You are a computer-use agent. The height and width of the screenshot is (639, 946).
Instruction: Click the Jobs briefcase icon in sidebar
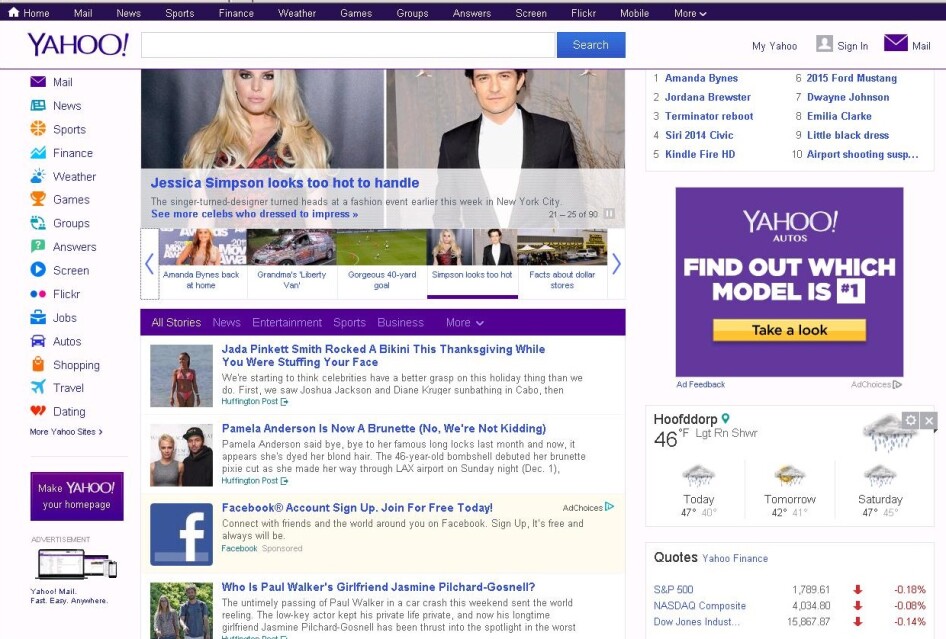click(x=38, y=317)
